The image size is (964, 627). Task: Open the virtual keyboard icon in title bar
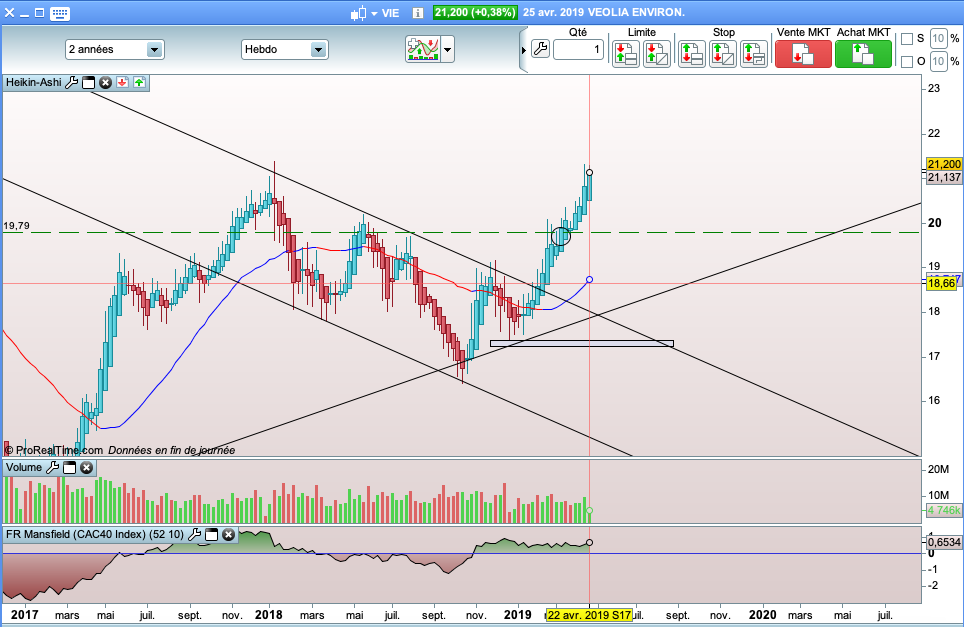60,13
